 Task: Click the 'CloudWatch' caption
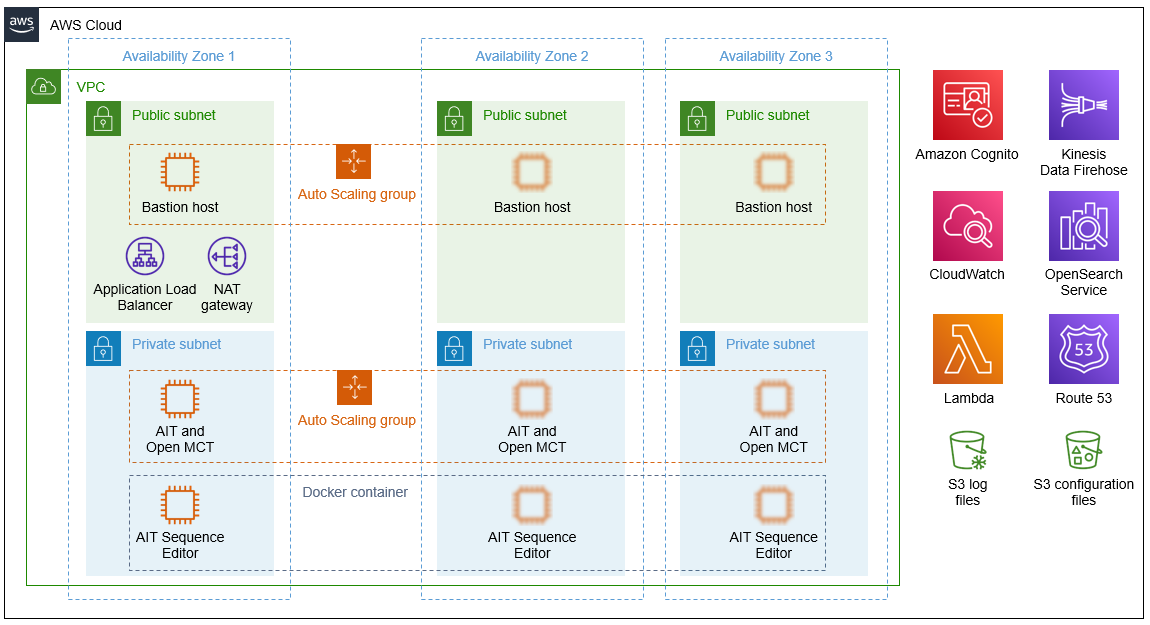click(x=967, y=274)
